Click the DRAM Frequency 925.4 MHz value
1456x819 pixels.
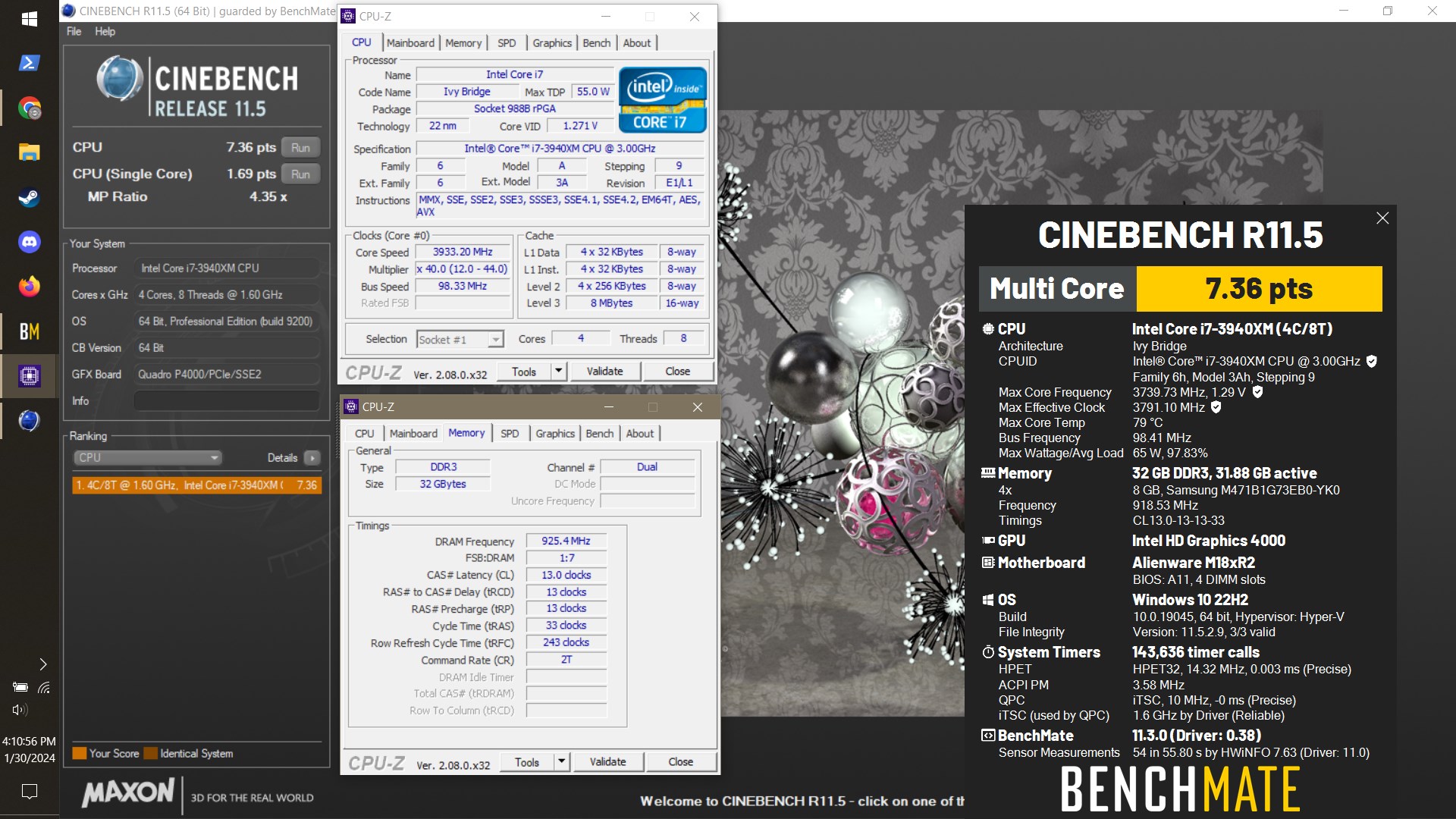(566, 541)
